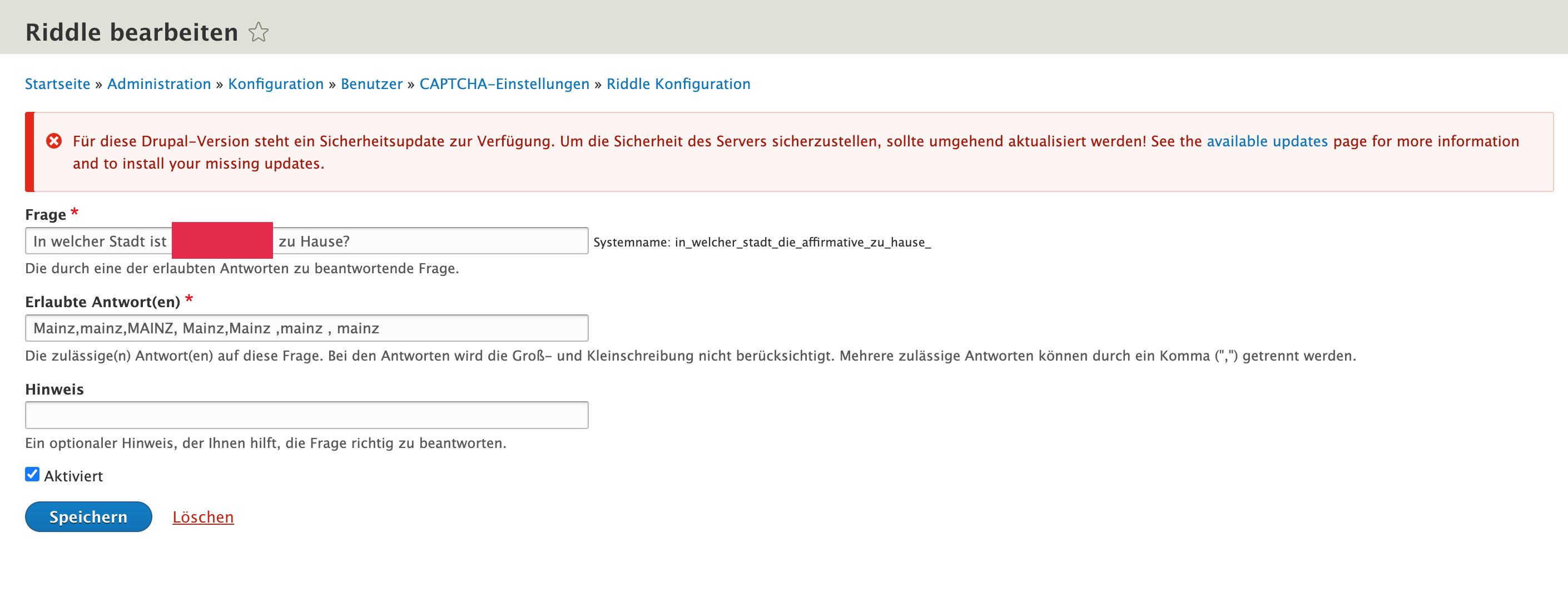This screenshot has height=591, width=1568.
Task: Open Benutzer from the breadcrumb
Action: (x=371, y=83)
